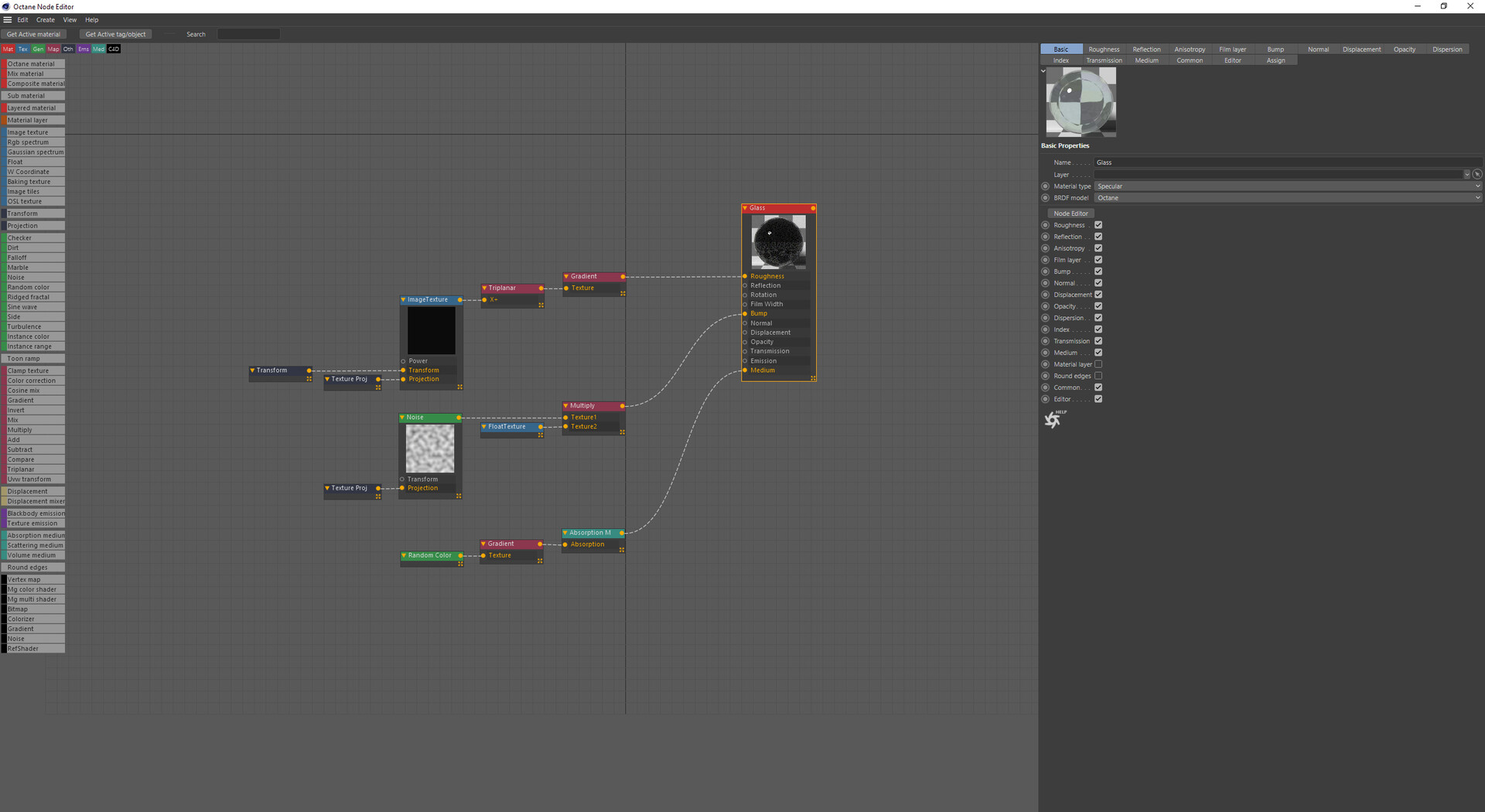Click the ImageTexture node output port
The image size is (1485, 812).
460,300
